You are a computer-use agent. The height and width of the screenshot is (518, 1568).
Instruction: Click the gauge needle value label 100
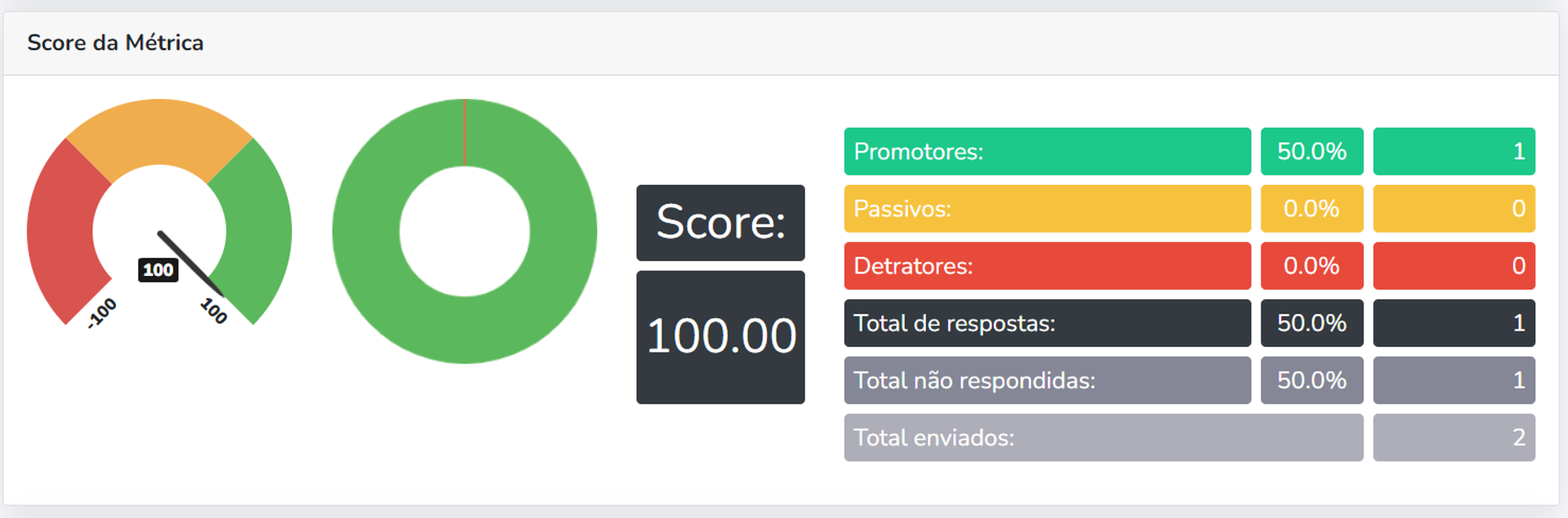(158, 270)
